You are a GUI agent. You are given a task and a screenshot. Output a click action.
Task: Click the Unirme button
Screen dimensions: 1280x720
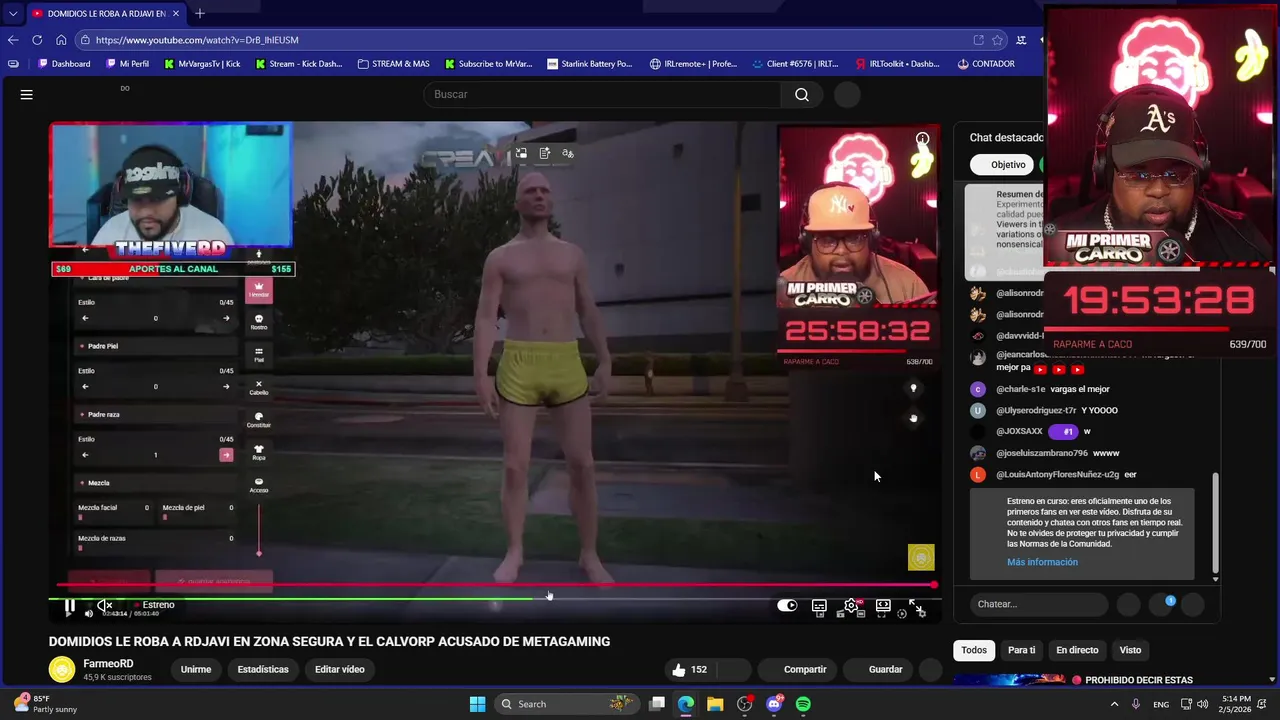click(196, 669)
